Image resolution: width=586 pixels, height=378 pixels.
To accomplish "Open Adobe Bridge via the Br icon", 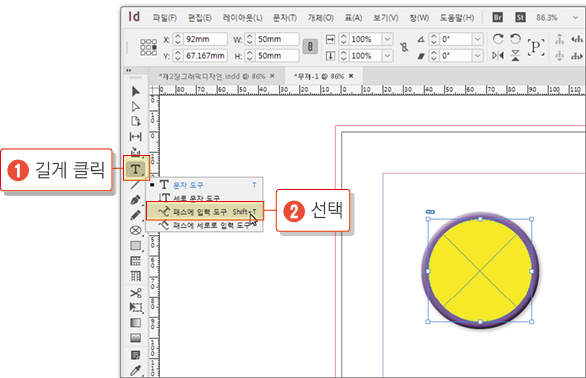I will [x=497, y=18].
